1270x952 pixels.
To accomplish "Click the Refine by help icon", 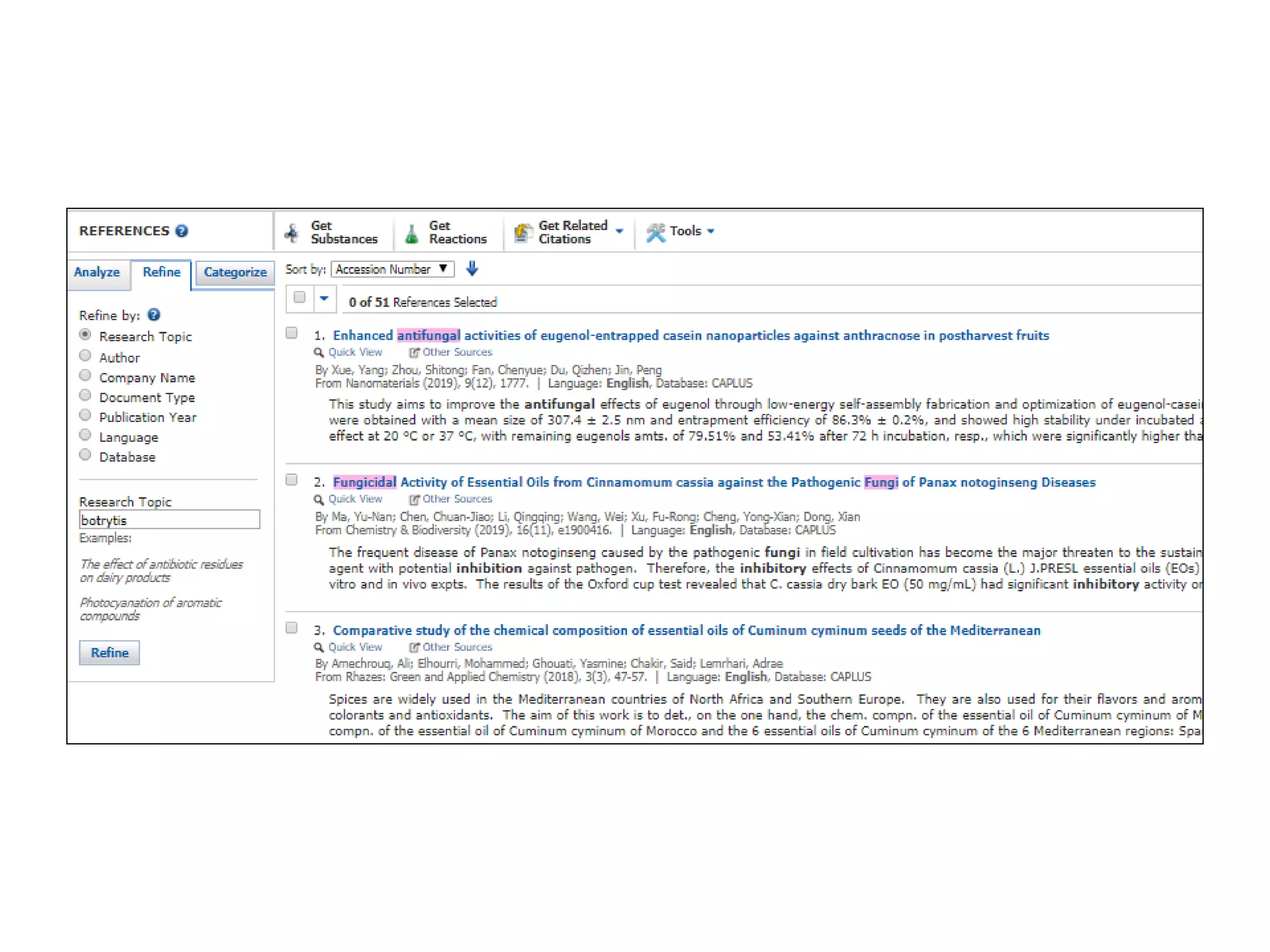I will tap(154, 315).
